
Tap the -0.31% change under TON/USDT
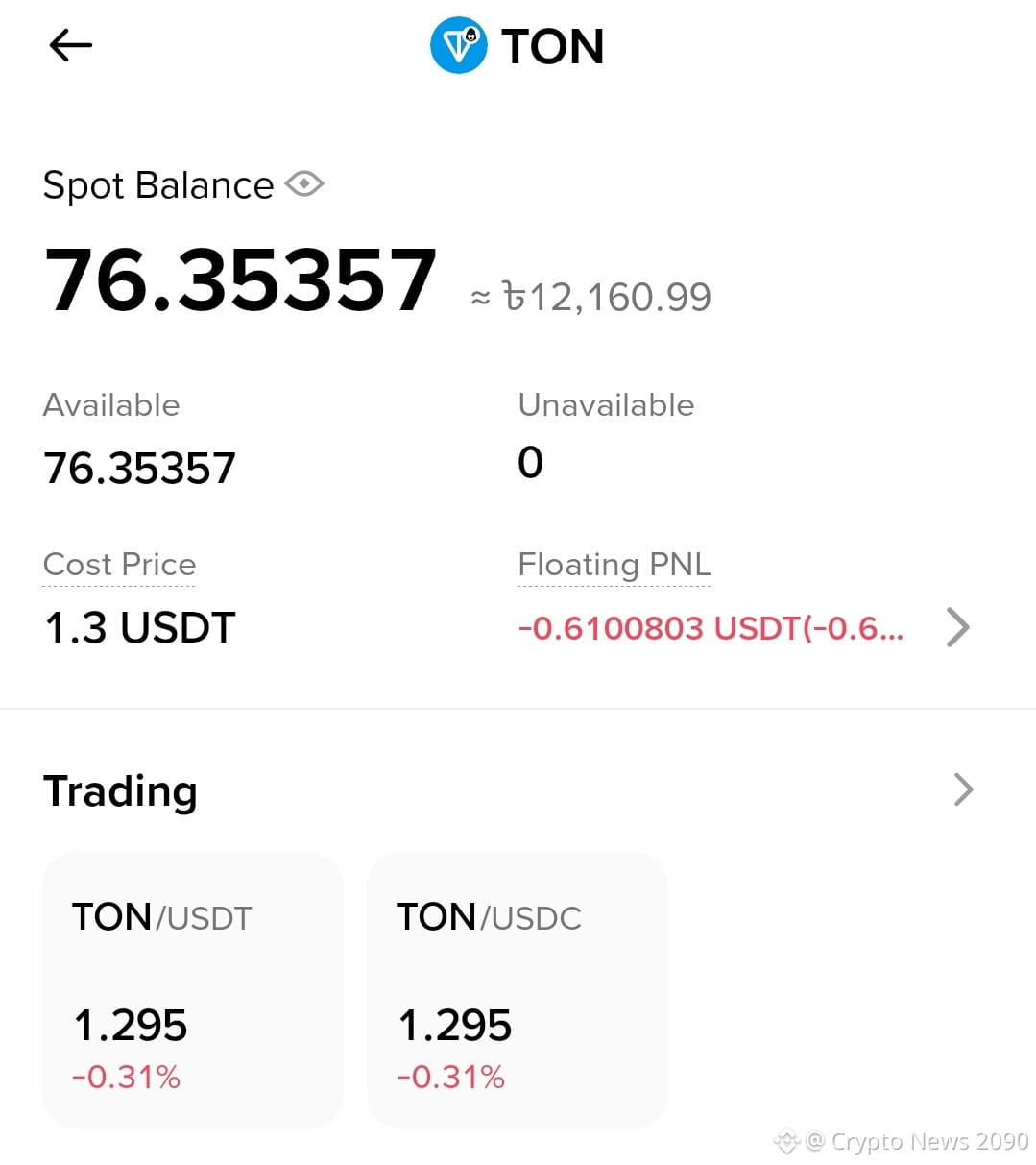coord(127,1077)
